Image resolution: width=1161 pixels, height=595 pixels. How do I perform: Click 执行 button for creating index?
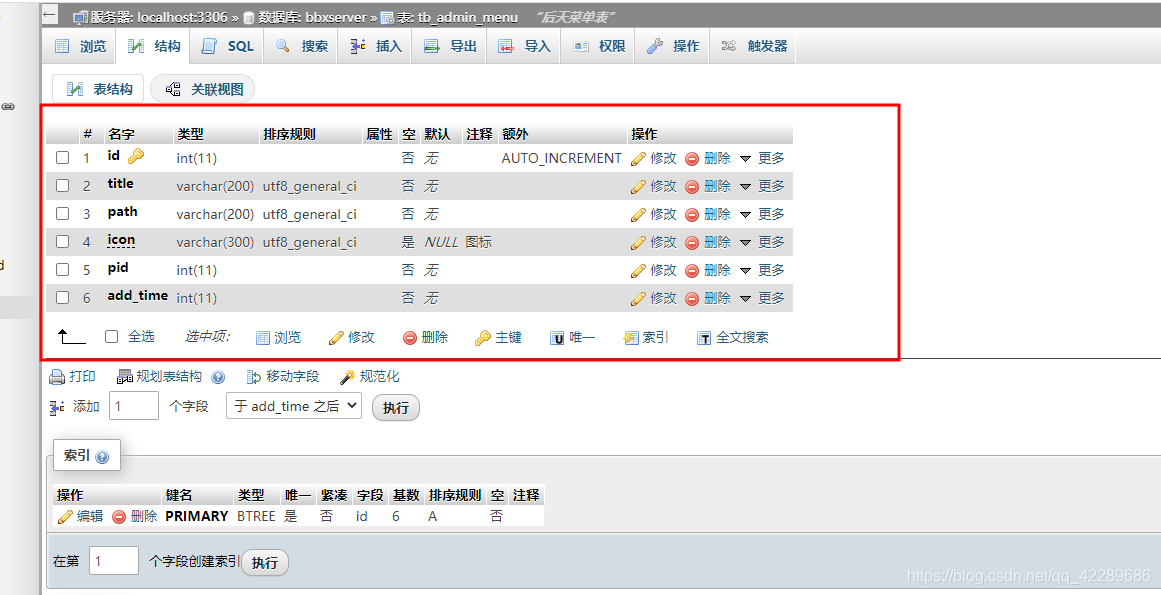pyautogui.click(x=265, y=563)
